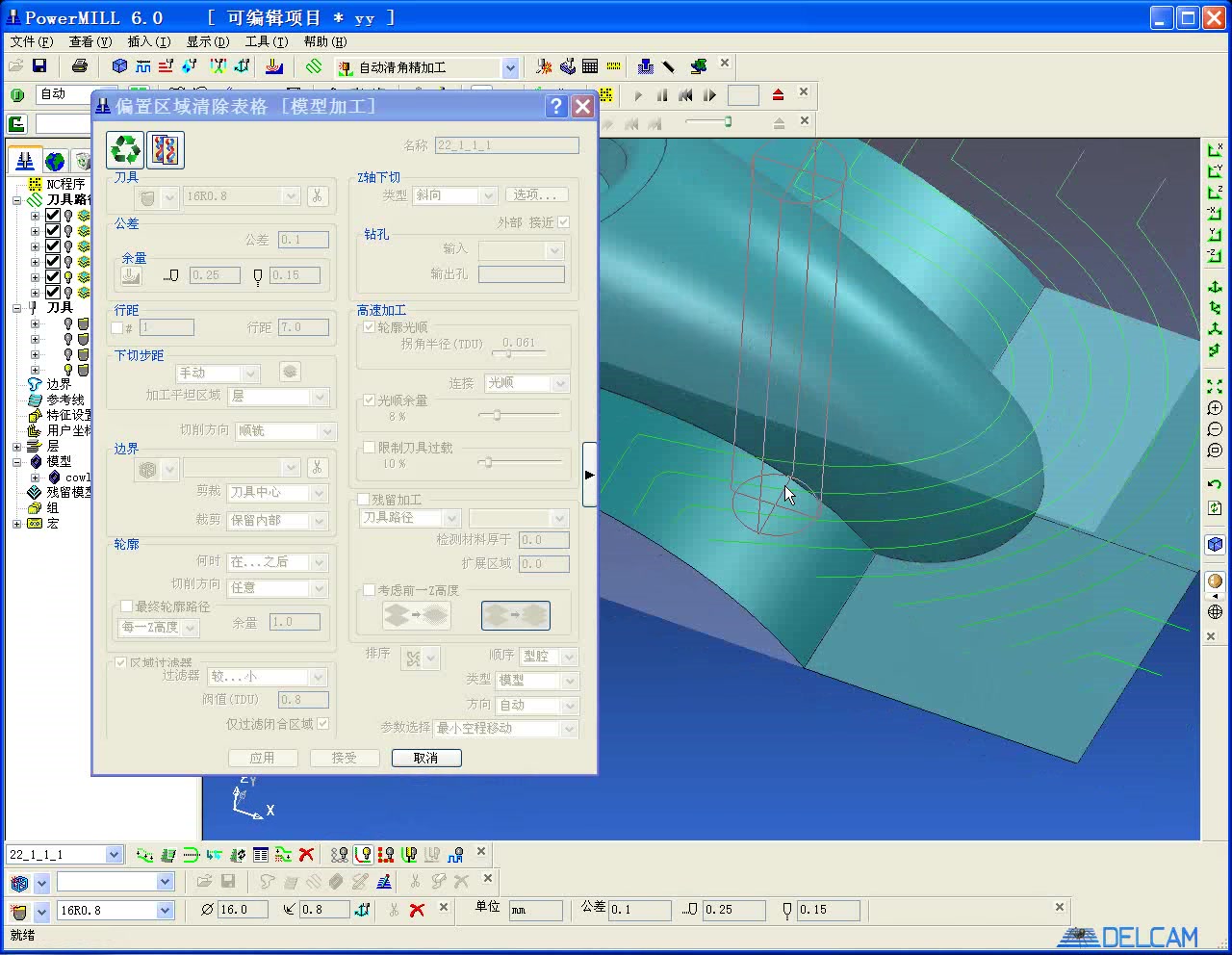Open the 文件(F) menu
1232x955 pixels.
click(32, 41)
